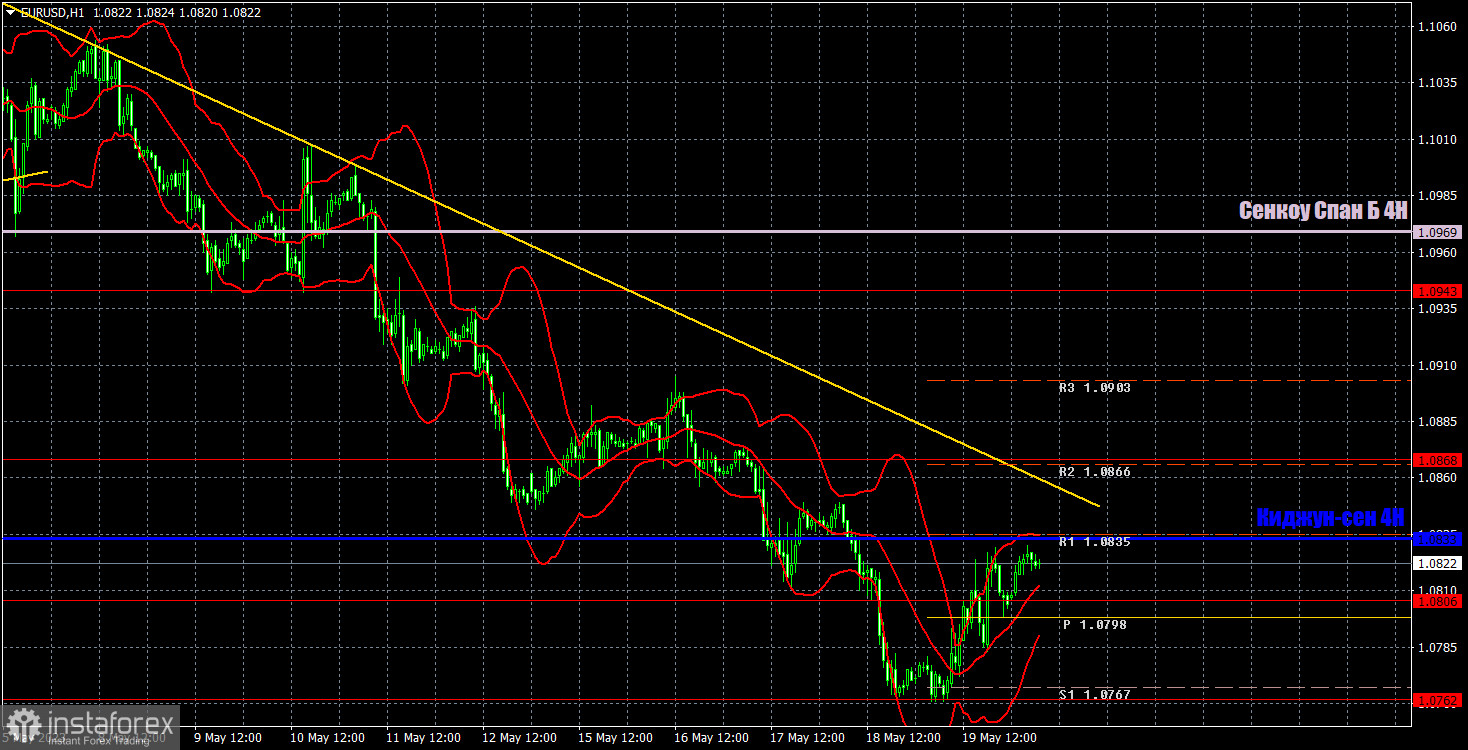Click the current price tag 1.0822
This screenshot has height=750, width=1468.
(1439, 563)
